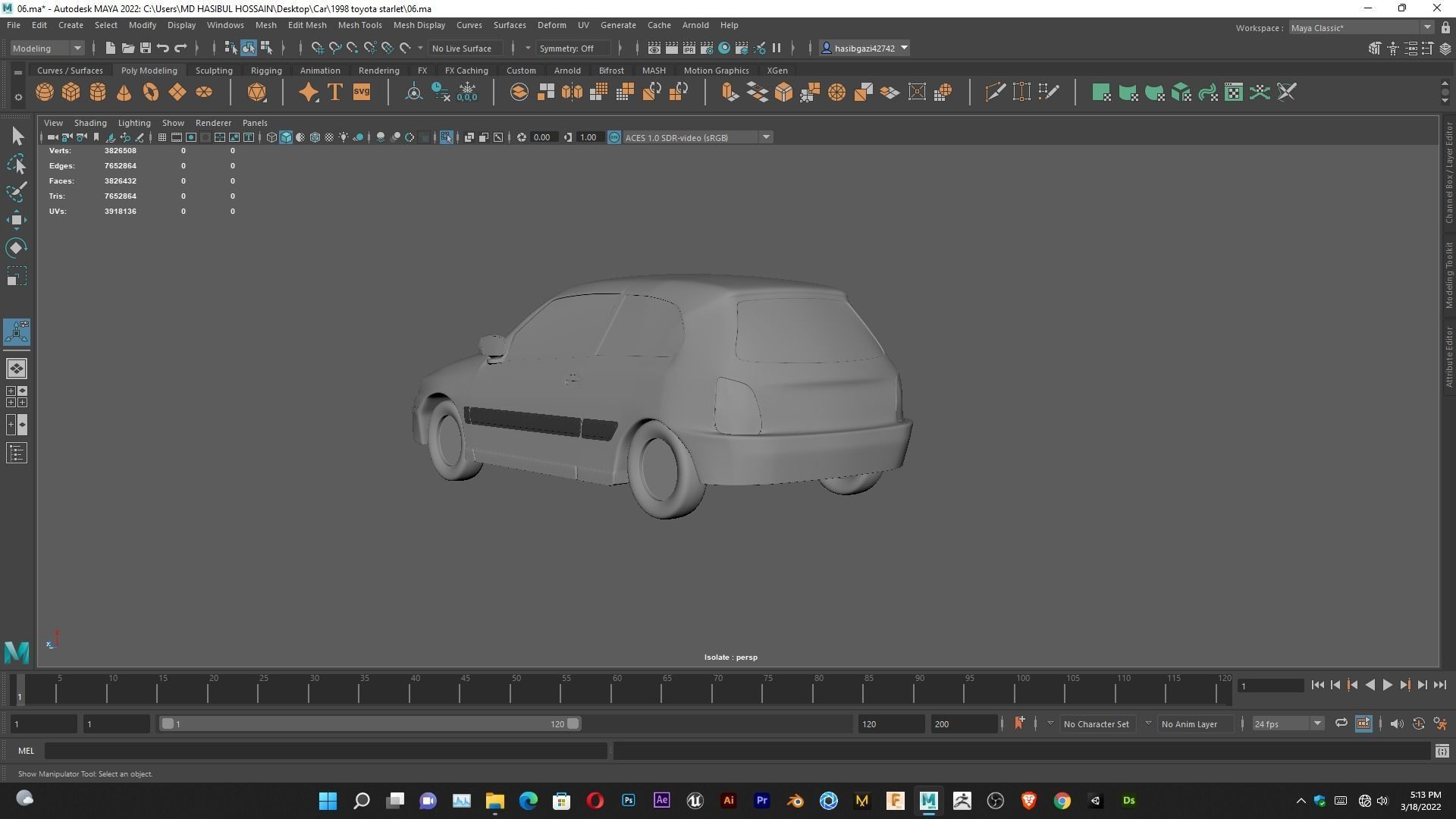1456x819 pixels.
Task: Open the No Live Surface field dropdown
Action: coord(465,48)
